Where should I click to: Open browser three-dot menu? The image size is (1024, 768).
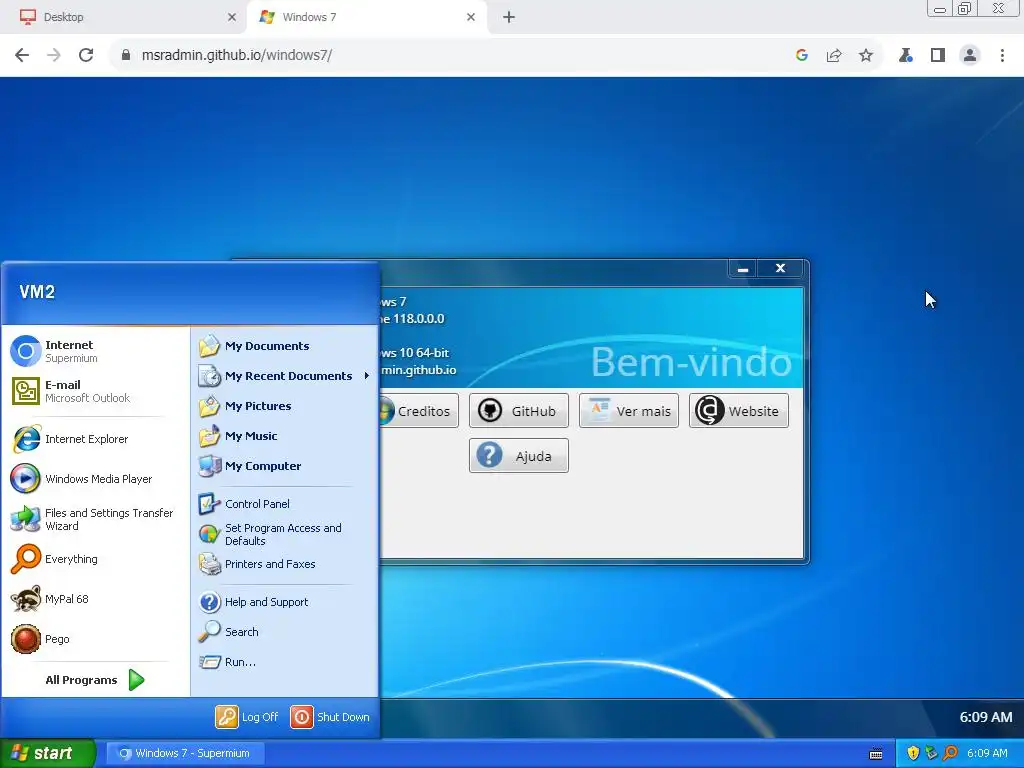coord(1002,55)
